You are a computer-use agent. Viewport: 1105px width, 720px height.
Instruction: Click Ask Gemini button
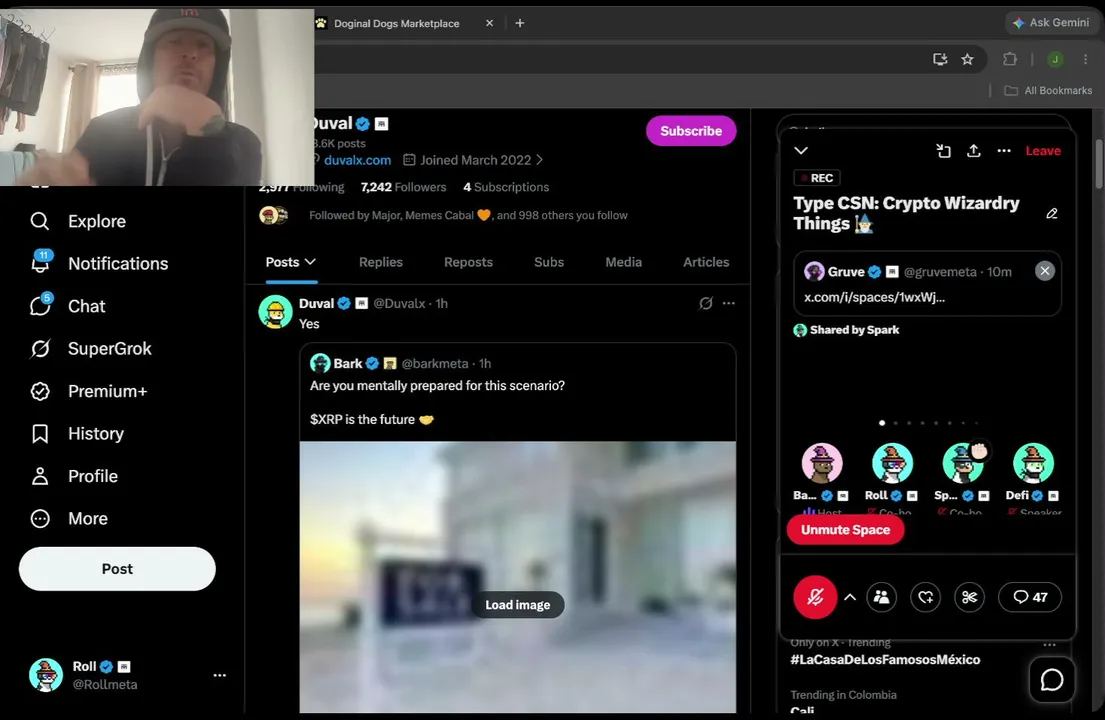pyautogui.click(x=1050, y=23)
